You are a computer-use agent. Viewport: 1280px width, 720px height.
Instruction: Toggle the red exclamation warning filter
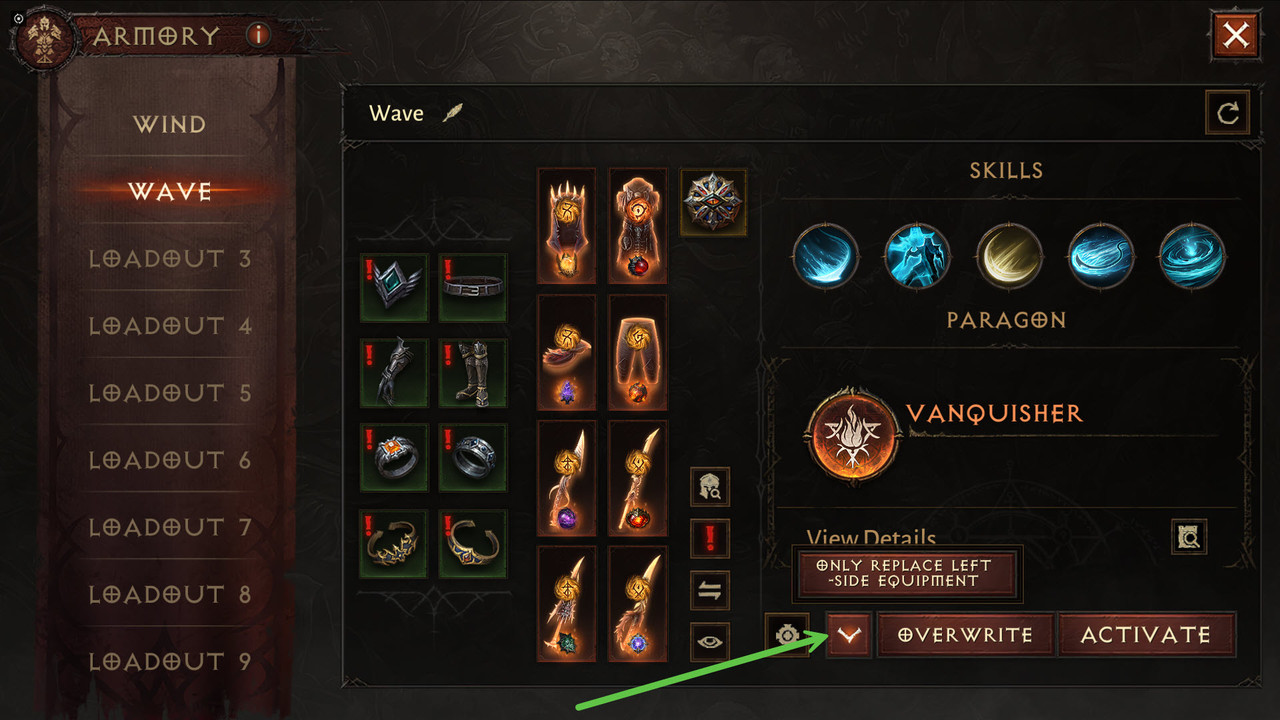coord(710,538)
